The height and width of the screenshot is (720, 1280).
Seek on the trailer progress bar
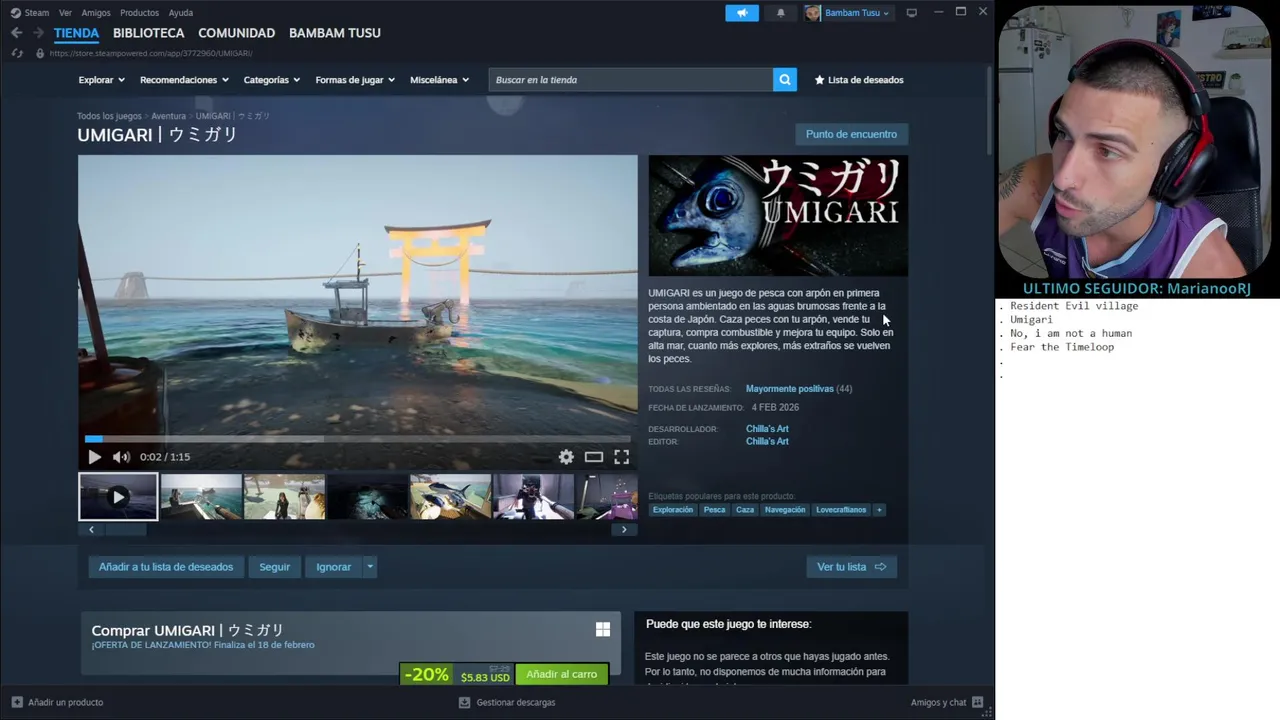click(x=358, y=439)
